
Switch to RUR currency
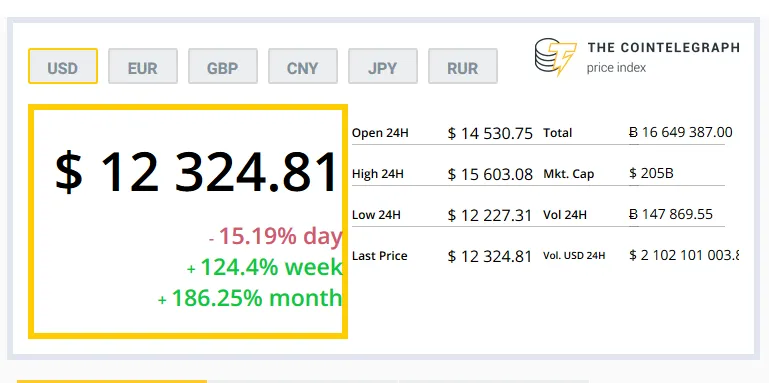[462, 66]
